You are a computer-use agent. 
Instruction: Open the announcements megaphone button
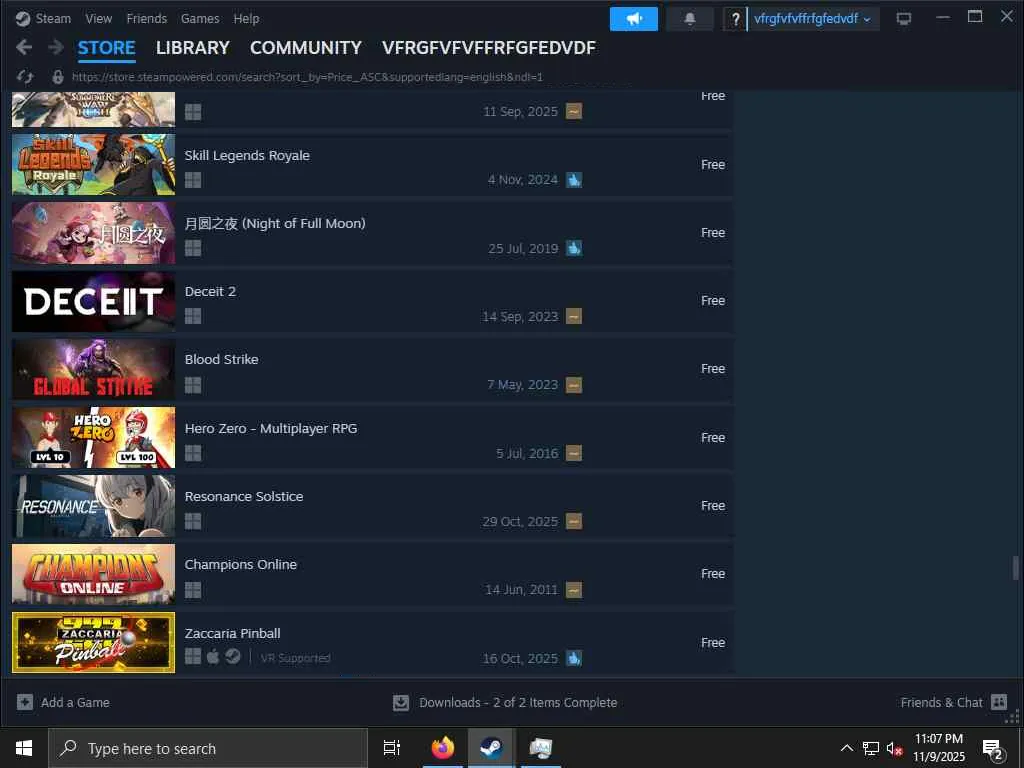pos(633,19)
